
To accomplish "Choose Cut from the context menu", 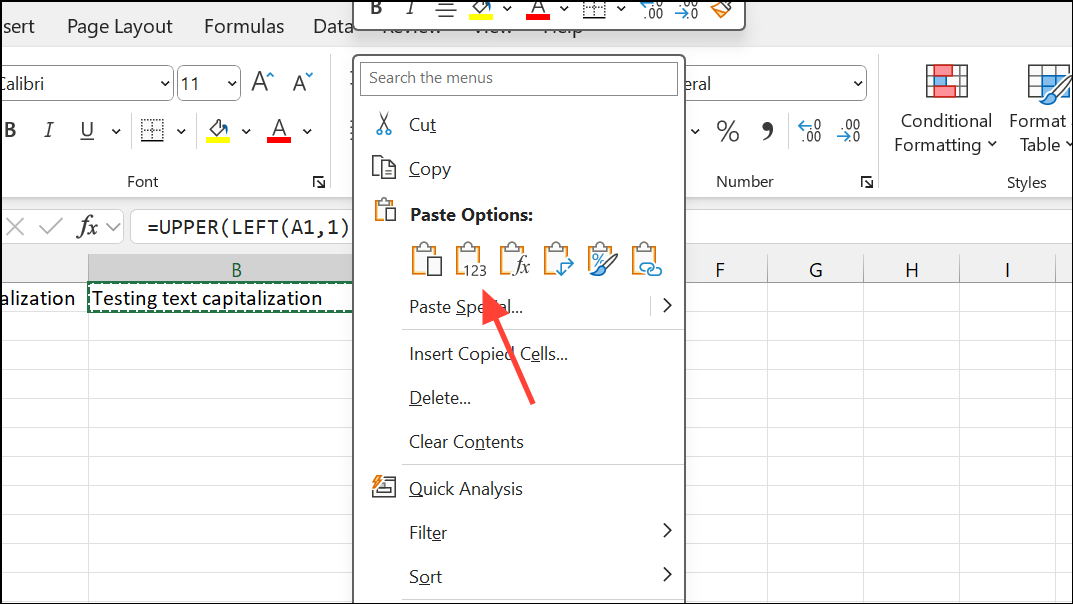I will click(x=422, y=125).
